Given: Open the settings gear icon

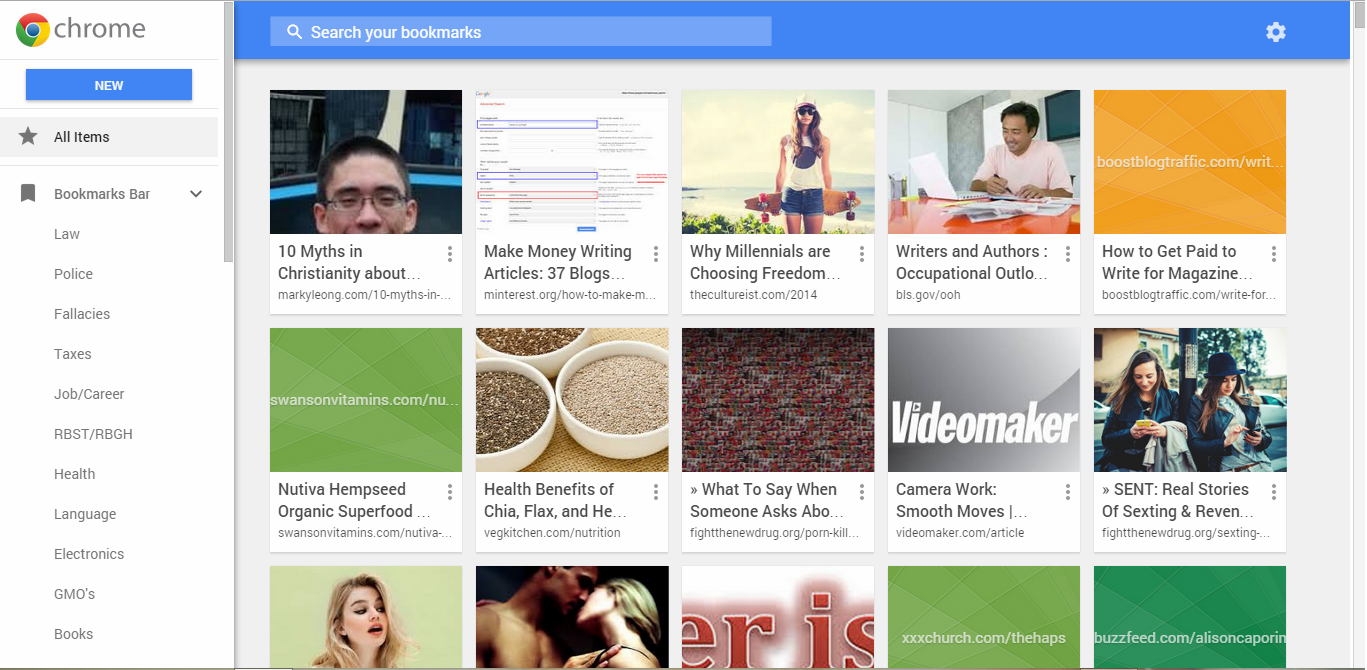Looking at the screenshot, I should 1275,32.
